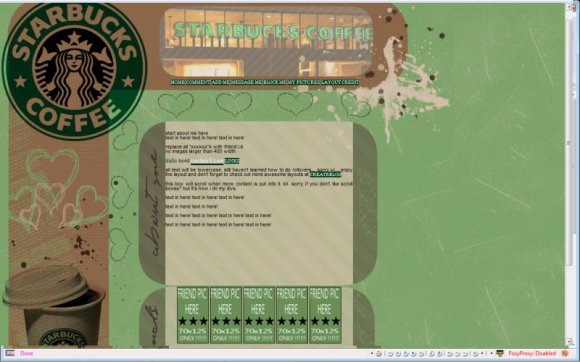Follow the CREATEBLOG link in the about me text

coord(325,174)
